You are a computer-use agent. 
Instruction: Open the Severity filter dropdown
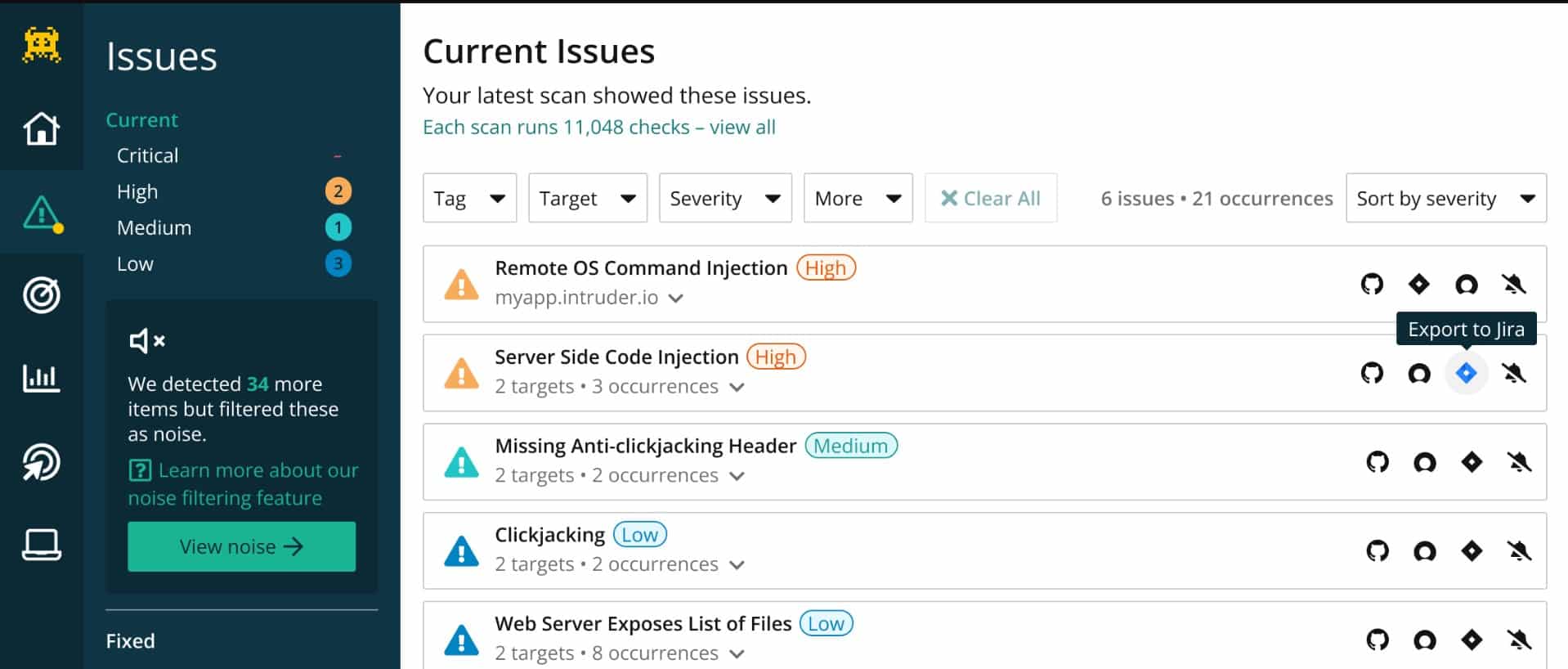[724, 198]
